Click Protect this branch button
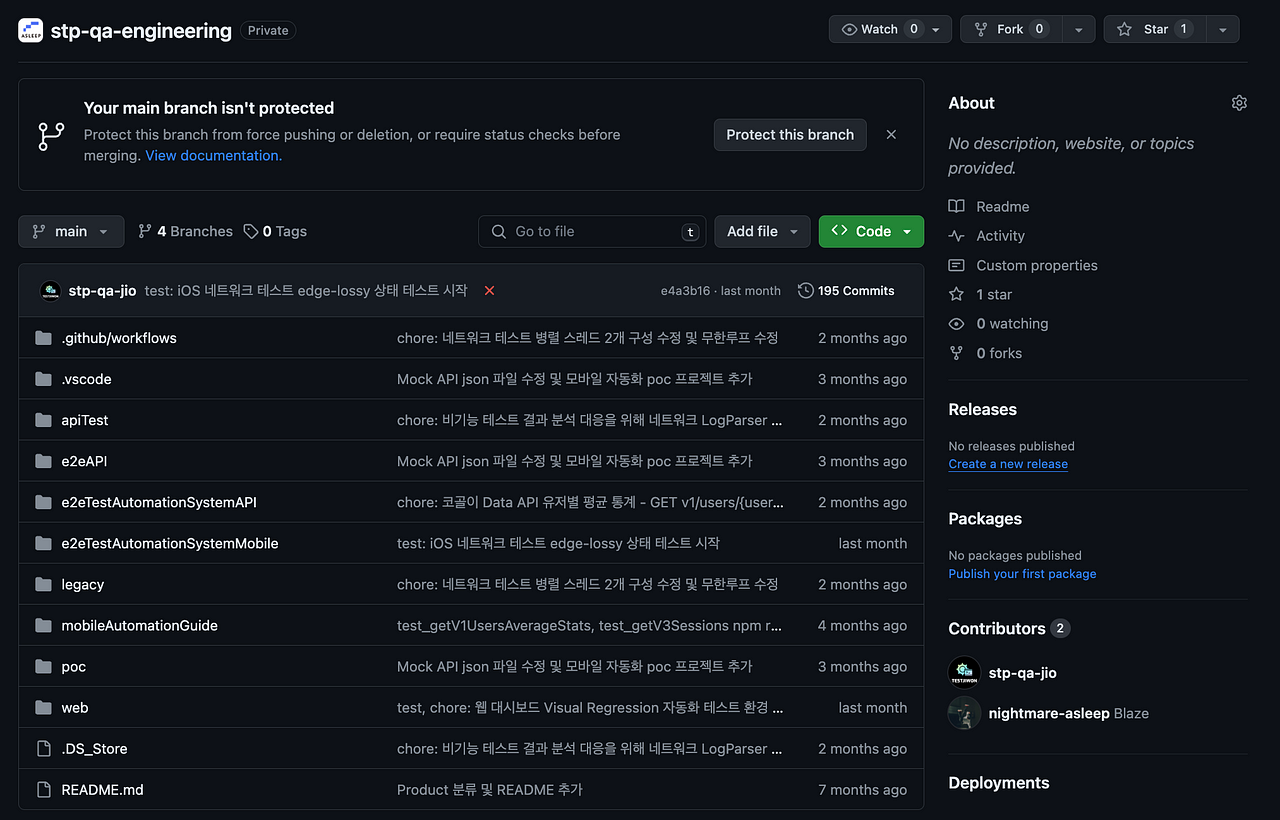This screenshot has height=820, width=1280. (790, 135)
